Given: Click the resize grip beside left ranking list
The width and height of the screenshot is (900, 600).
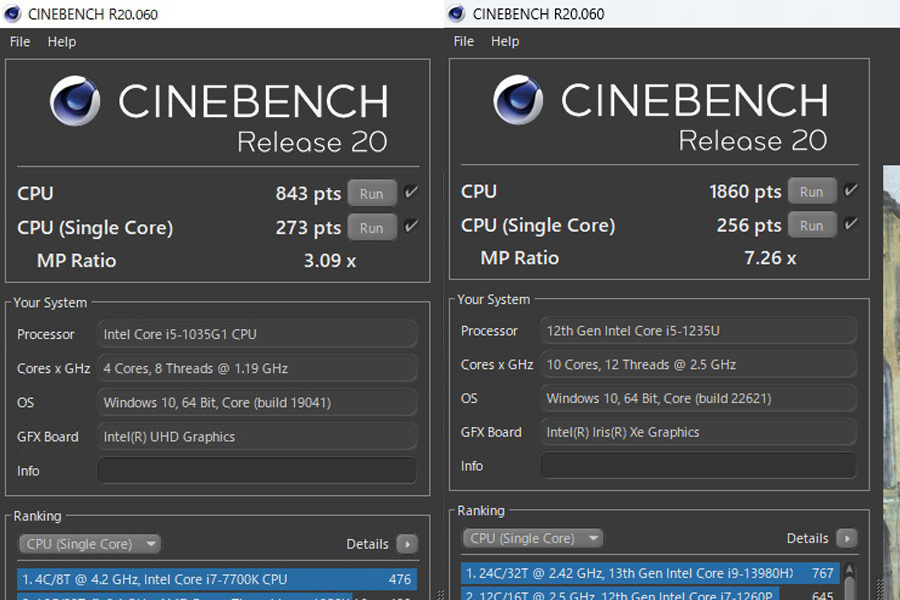Looking at the screenshot, I should [x=440, y=594].
